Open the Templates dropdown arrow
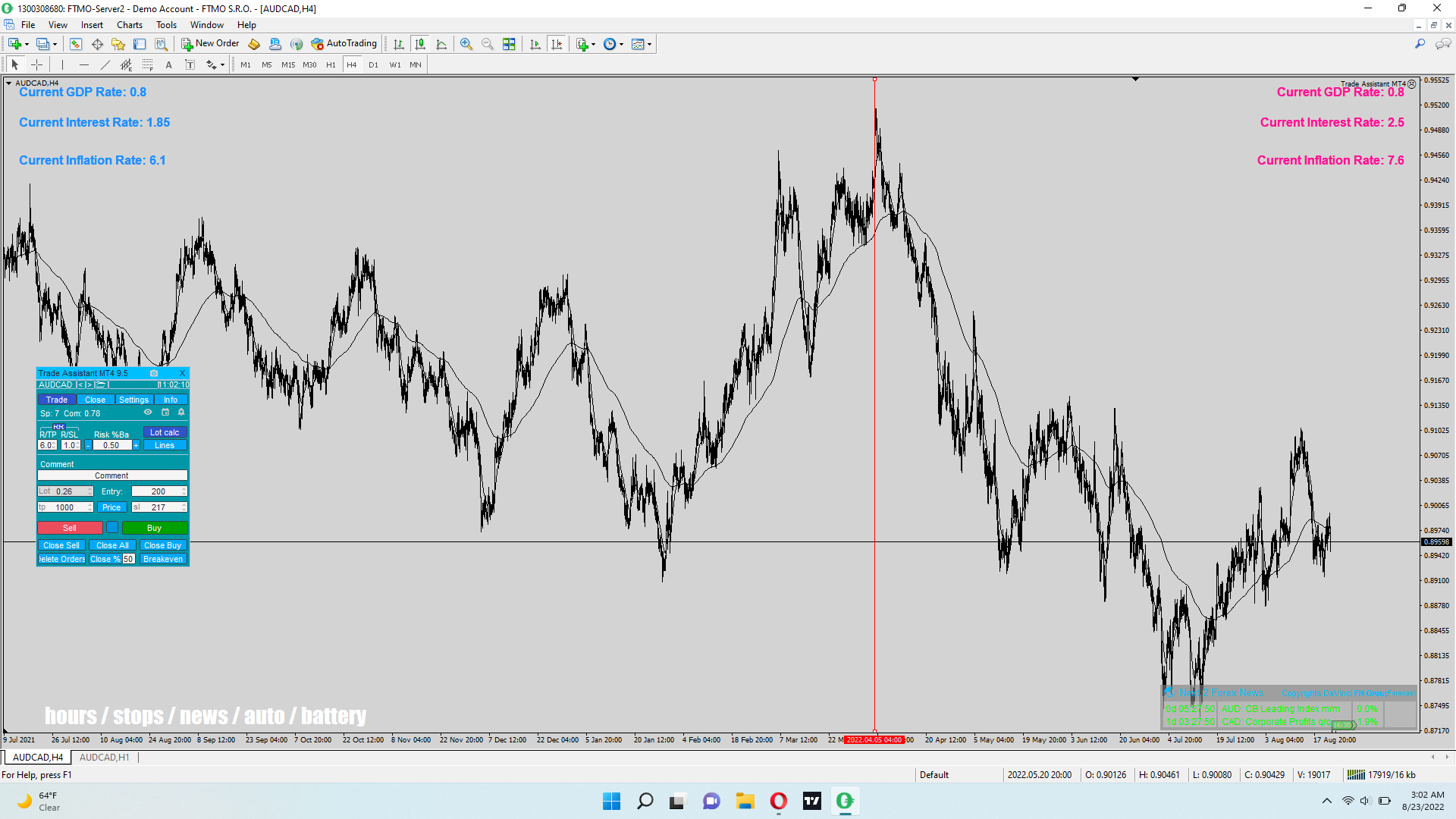The image size is (1456, 819). [x=650, y=45]
